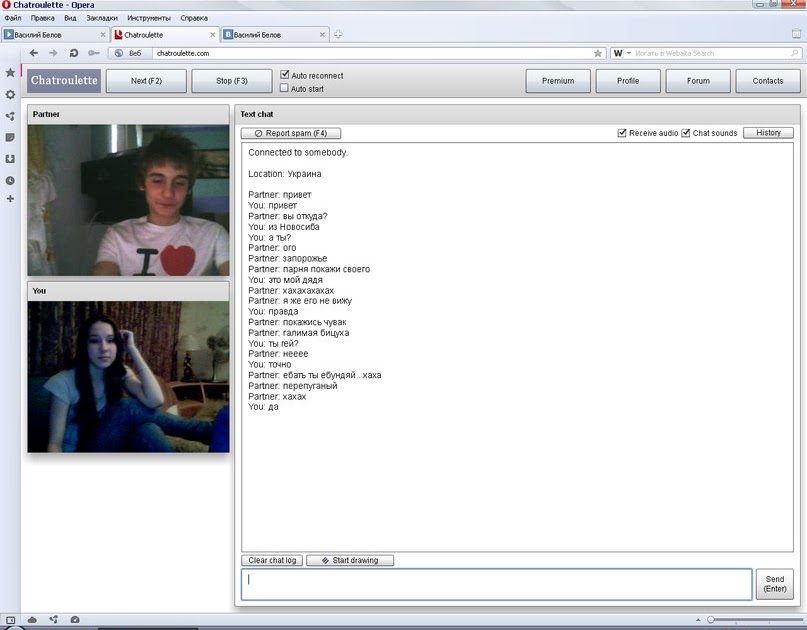807x630 pixels.
Task: Open Bookmarks panel star in sidebar
Action: (10, 73)
